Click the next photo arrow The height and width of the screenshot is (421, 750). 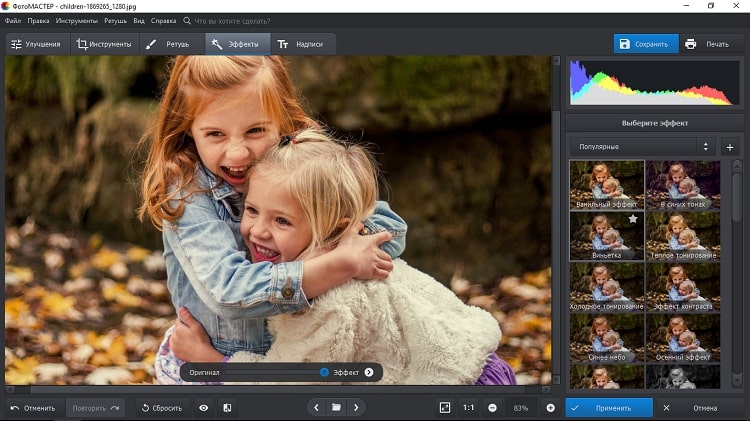pyautogui.click(x=356, y=408)
